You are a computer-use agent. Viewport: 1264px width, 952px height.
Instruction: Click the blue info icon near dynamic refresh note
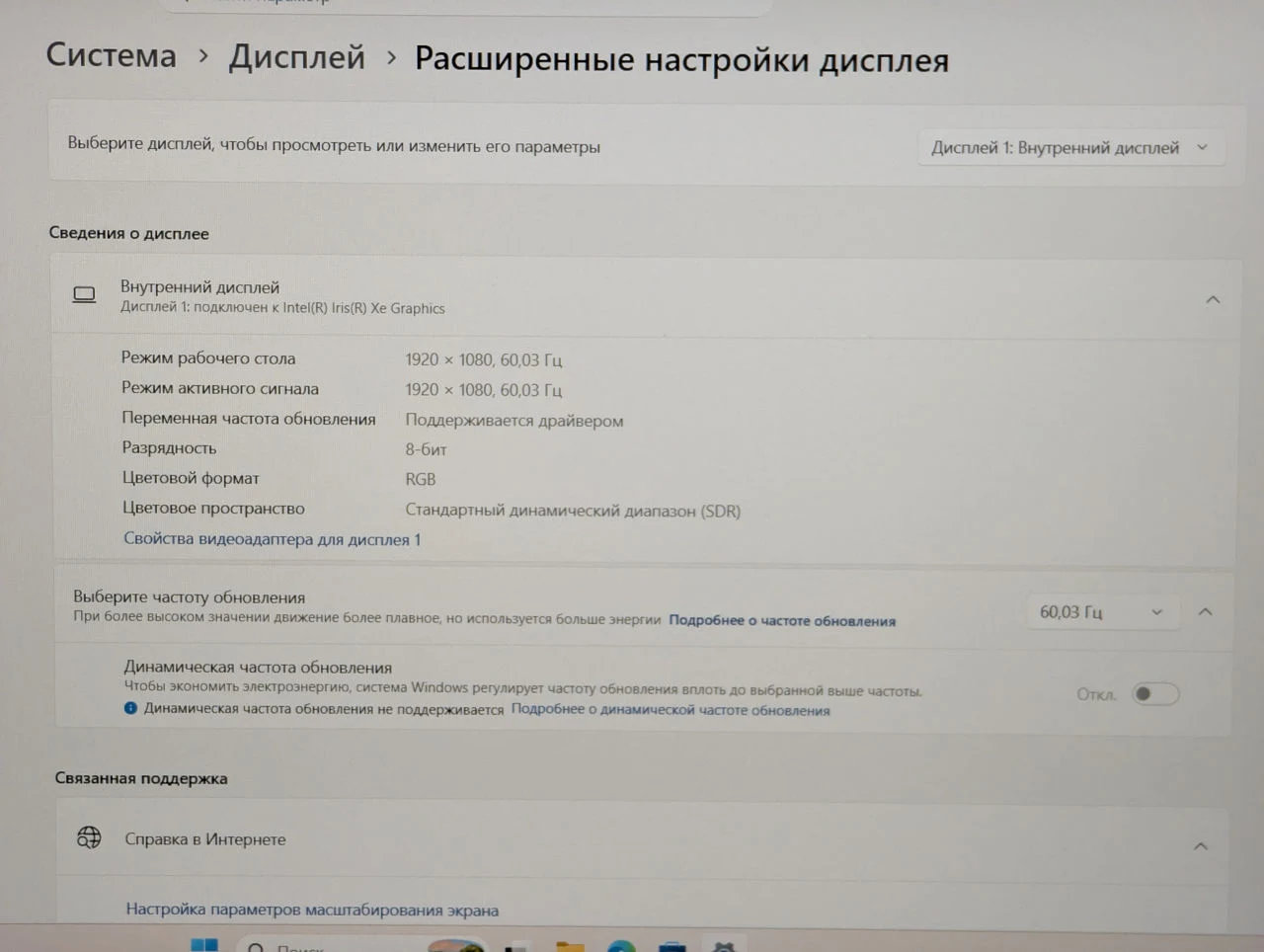point(130,708)
